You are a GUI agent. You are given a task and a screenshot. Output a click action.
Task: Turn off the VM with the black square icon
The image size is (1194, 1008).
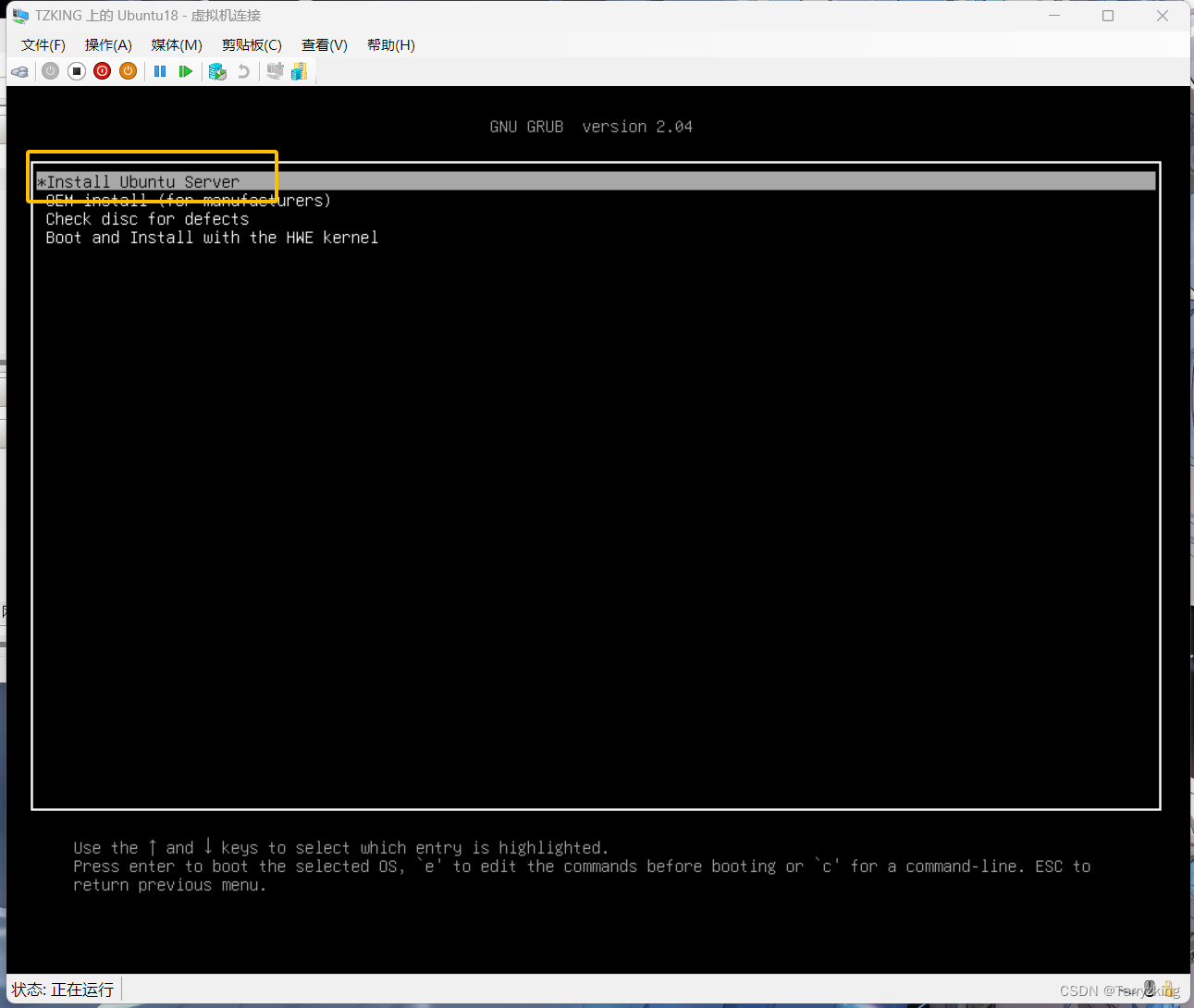coord(77,71)
